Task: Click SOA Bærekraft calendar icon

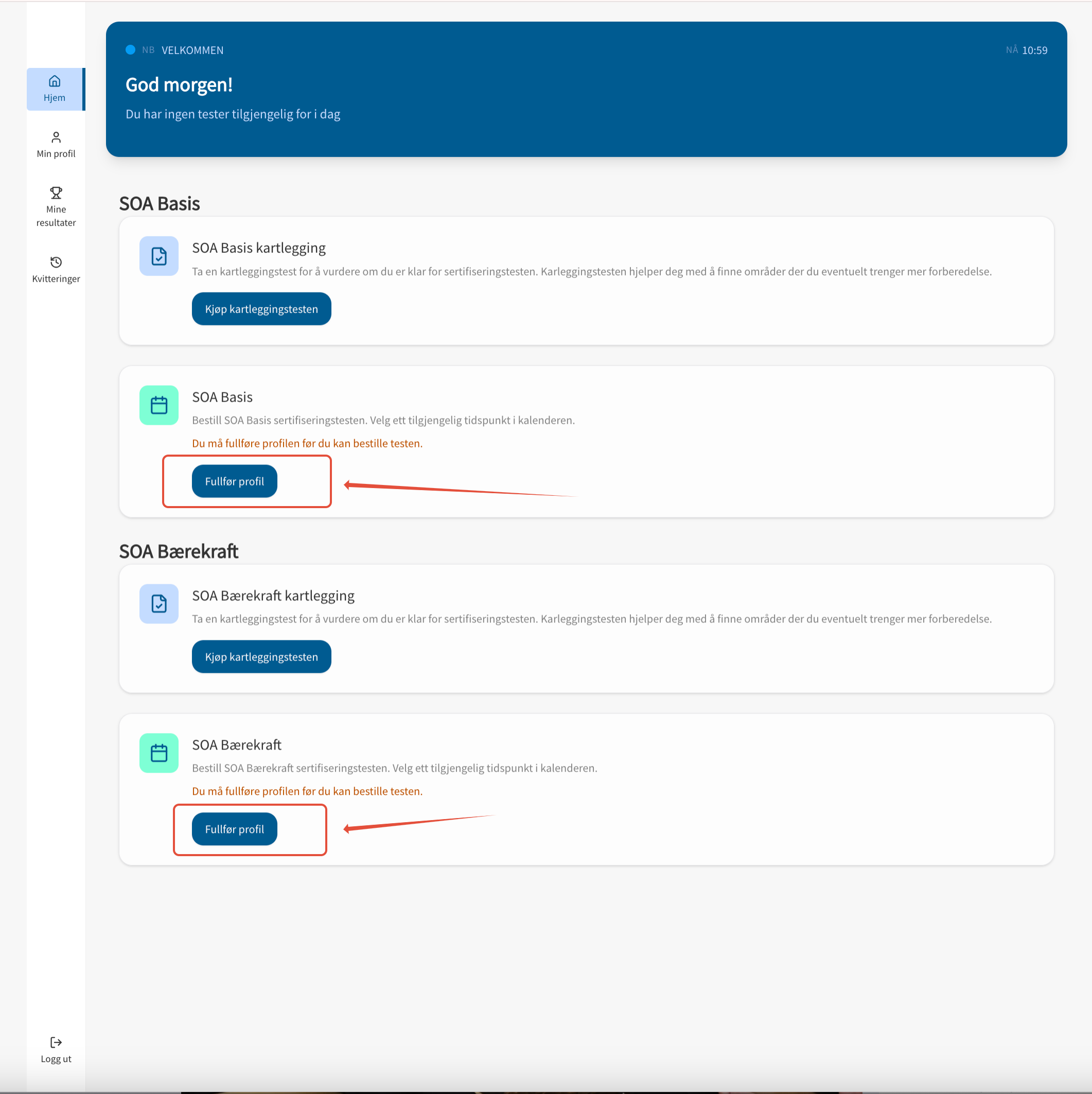Action: 159,753
